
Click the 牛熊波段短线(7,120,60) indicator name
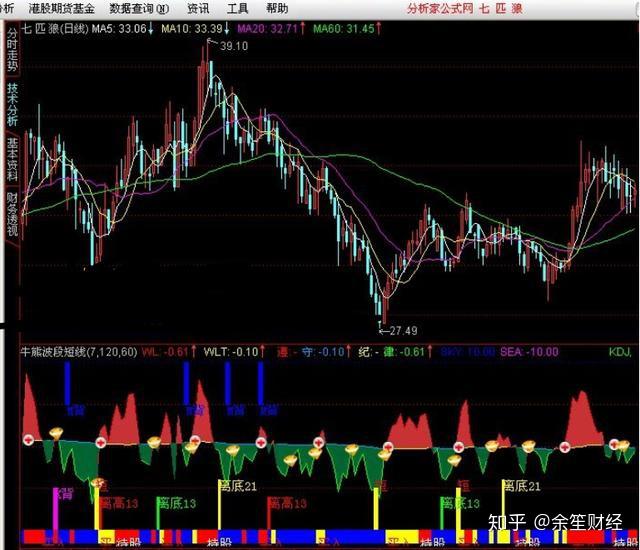[x=78, y=352]
